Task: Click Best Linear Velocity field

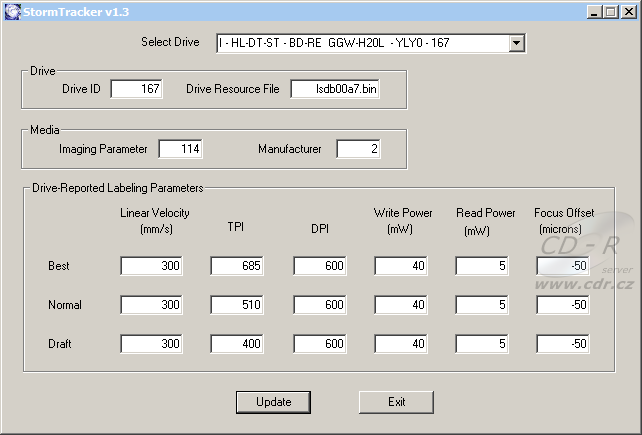Action: point(152,266)
